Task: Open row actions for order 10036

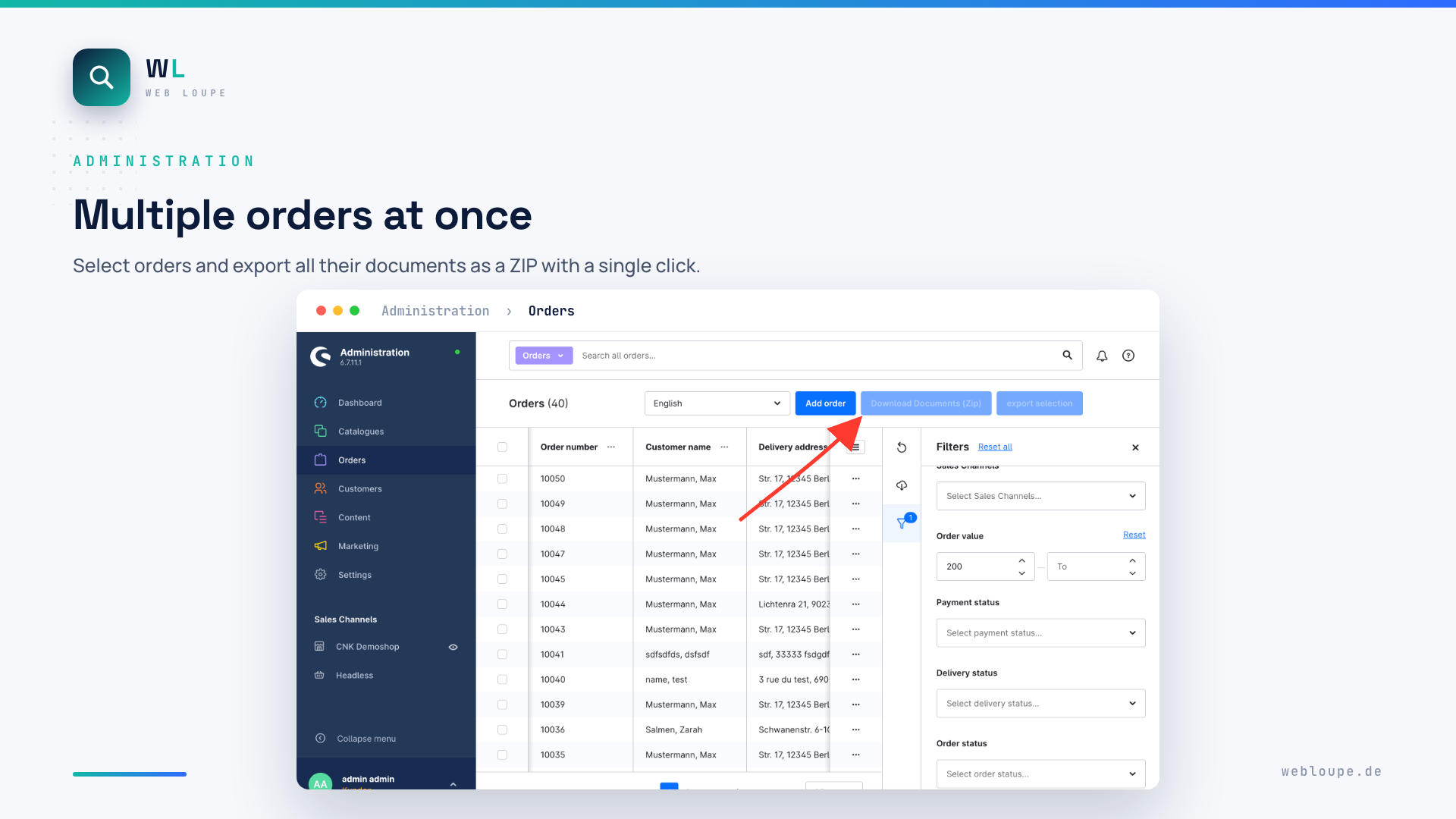Action: pyautogui.click(x=855, y=730)
